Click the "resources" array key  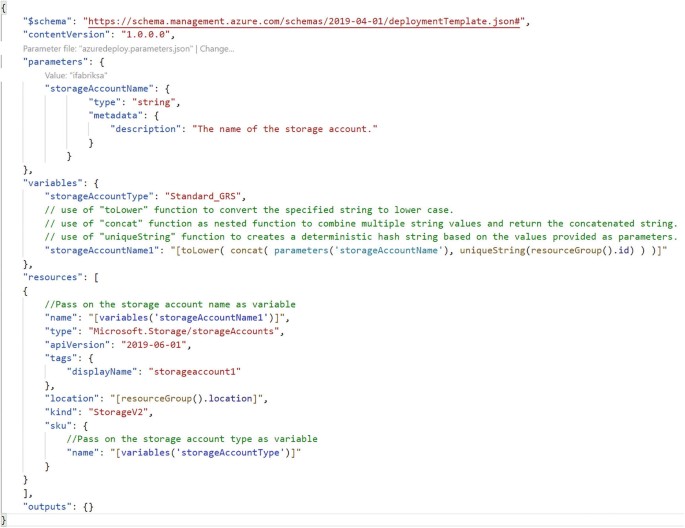pos(52,277)
